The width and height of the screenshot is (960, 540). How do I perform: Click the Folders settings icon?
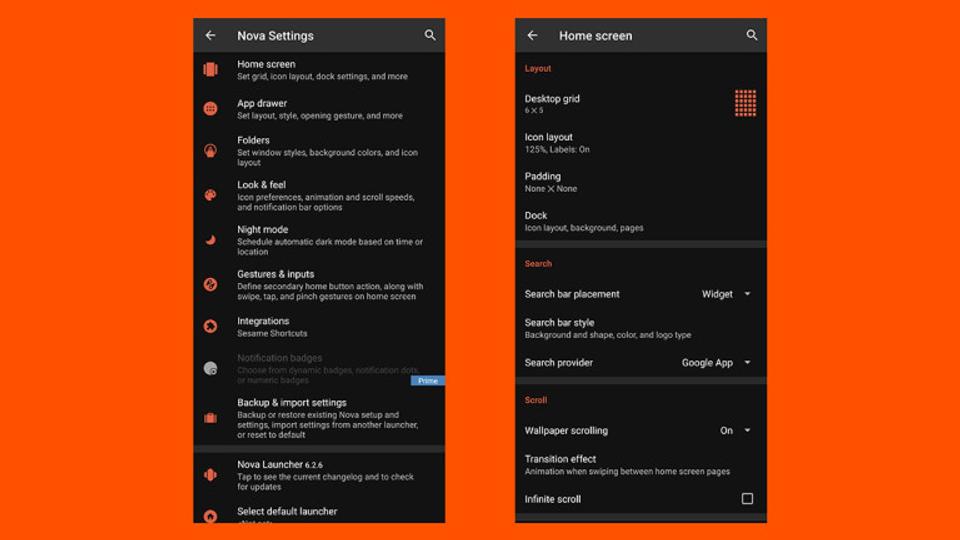pyautogui.click(x=211, y=151)
